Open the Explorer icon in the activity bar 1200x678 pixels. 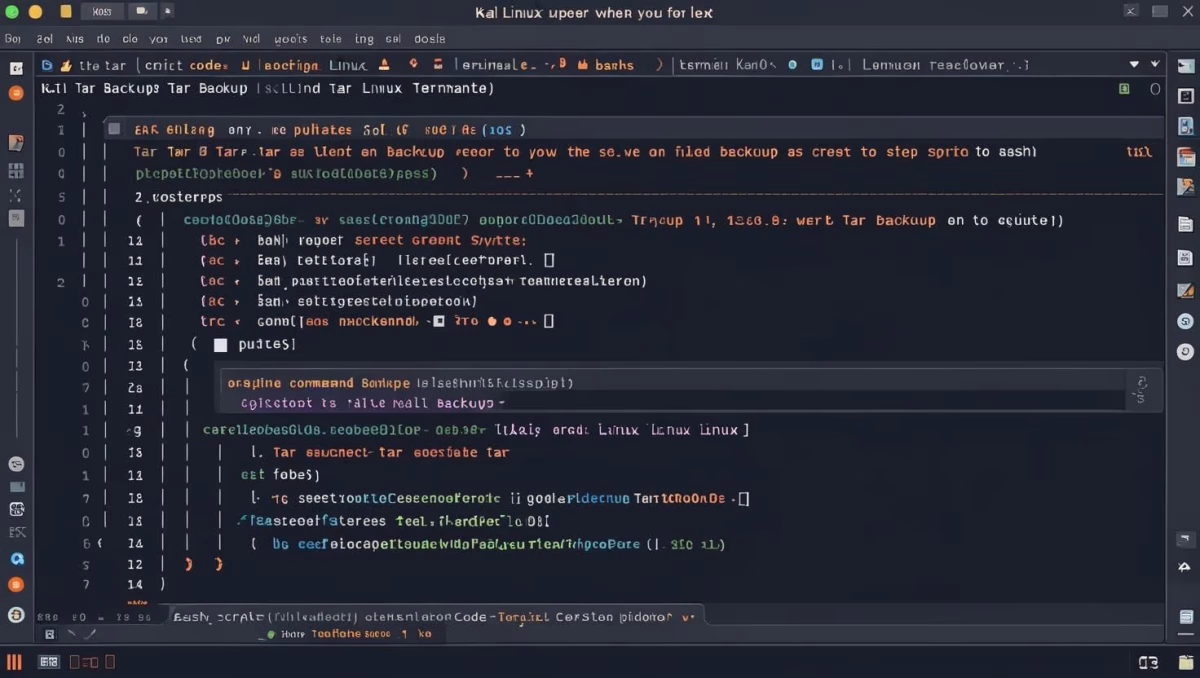click(15, 68)
